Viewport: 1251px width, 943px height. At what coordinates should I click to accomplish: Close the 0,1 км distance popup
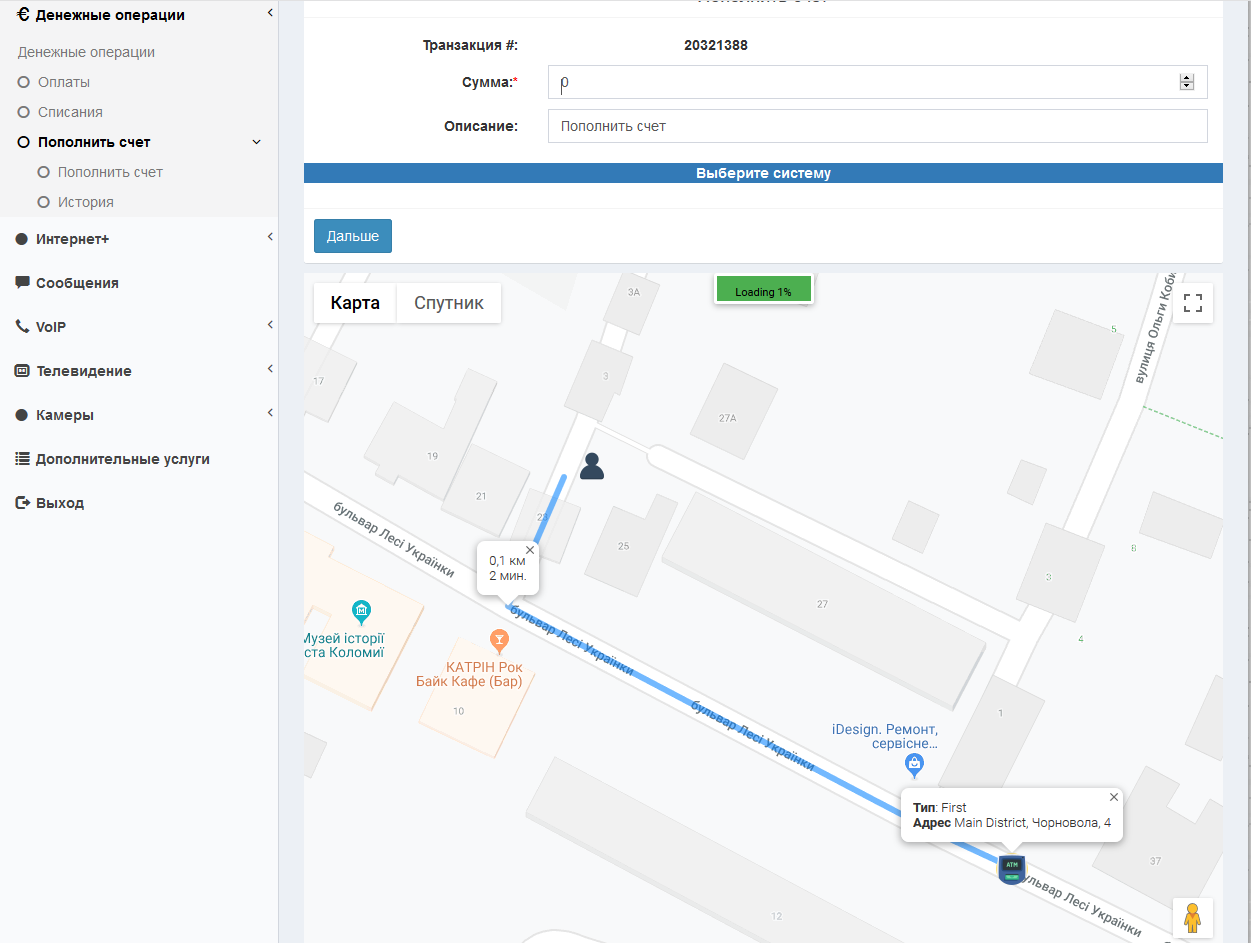pyautogui.click(x=530, y=550)
